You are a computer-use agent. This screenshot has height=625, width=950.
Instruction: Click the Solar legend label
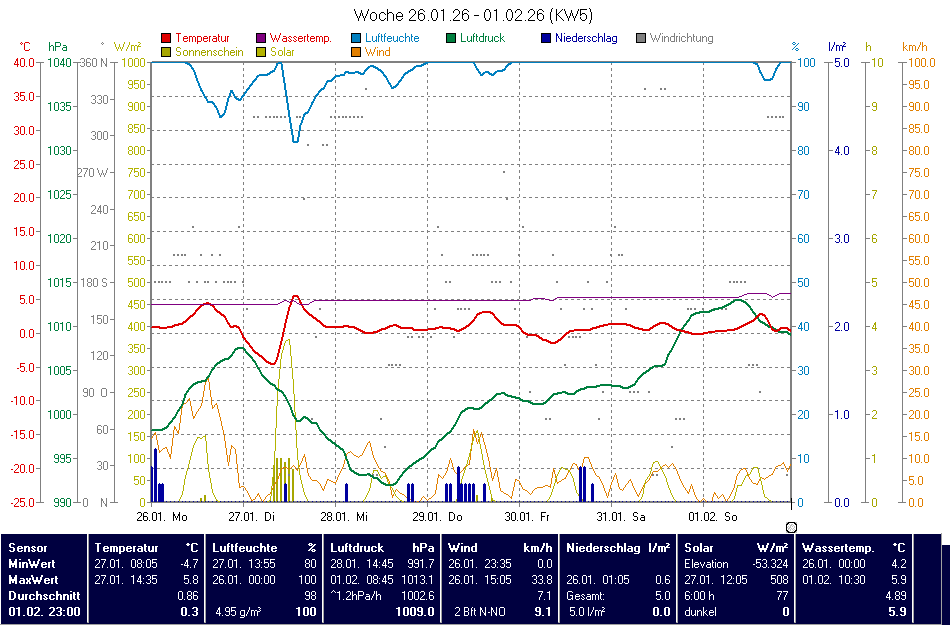click(282, 52)
